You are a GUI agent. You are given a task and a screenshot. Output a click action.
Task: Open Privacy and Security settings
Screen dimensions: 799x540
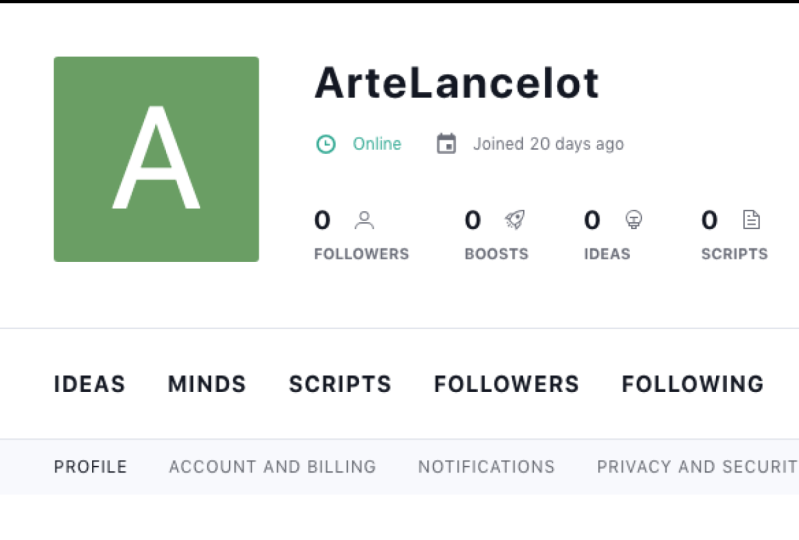click(x=698, y=467)
